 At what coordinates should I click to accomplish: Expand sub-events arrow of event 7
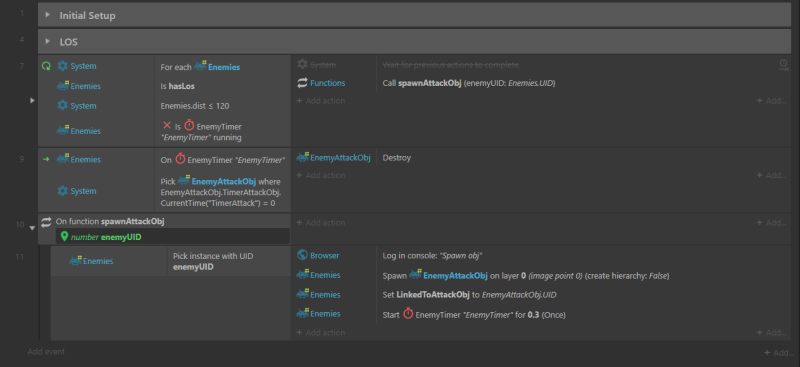32,101
